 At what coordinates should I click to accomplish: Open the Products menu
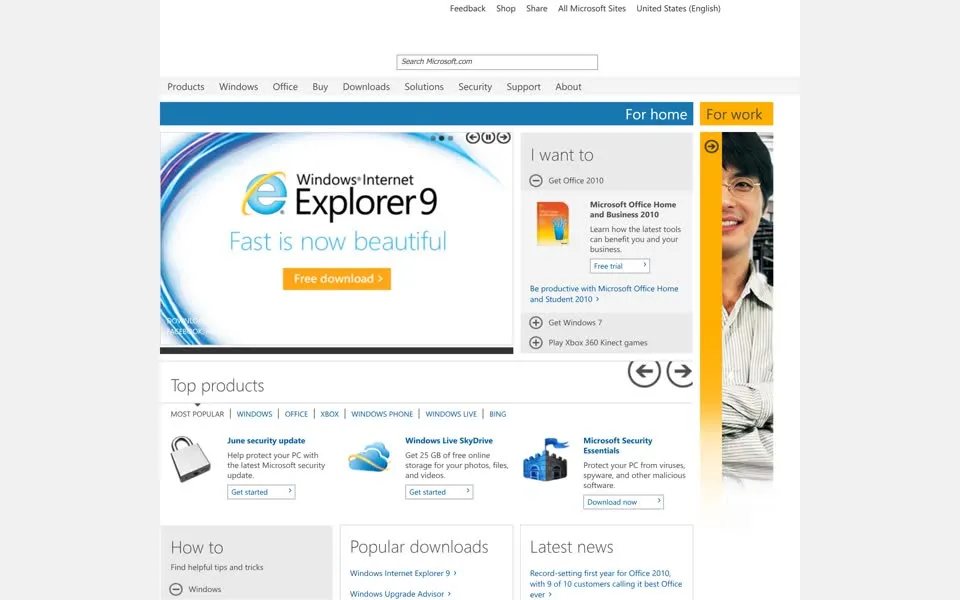pos(186,87)
